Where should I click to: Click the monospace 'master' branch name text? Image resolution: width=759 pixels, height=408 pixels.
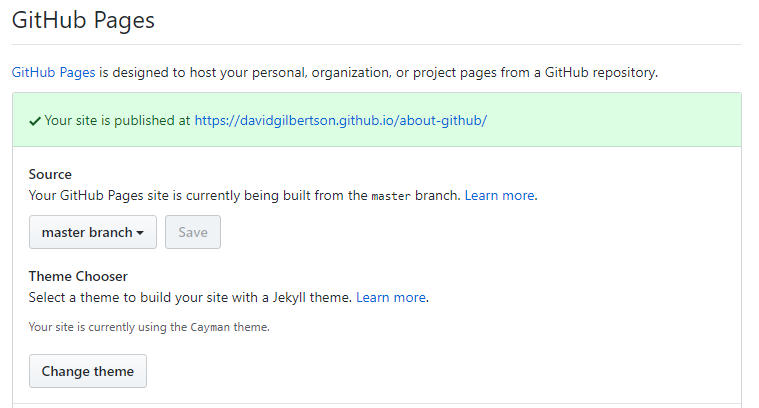(x=390, y=197)
